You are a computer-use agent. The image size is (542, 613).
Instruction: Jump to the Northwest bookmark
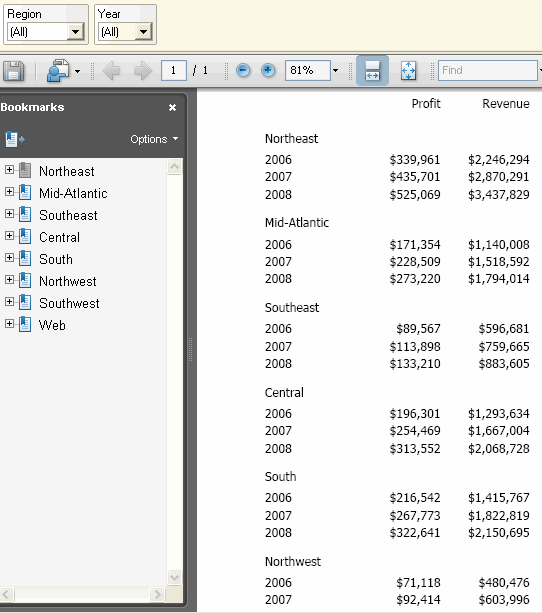tap(67, 281)
